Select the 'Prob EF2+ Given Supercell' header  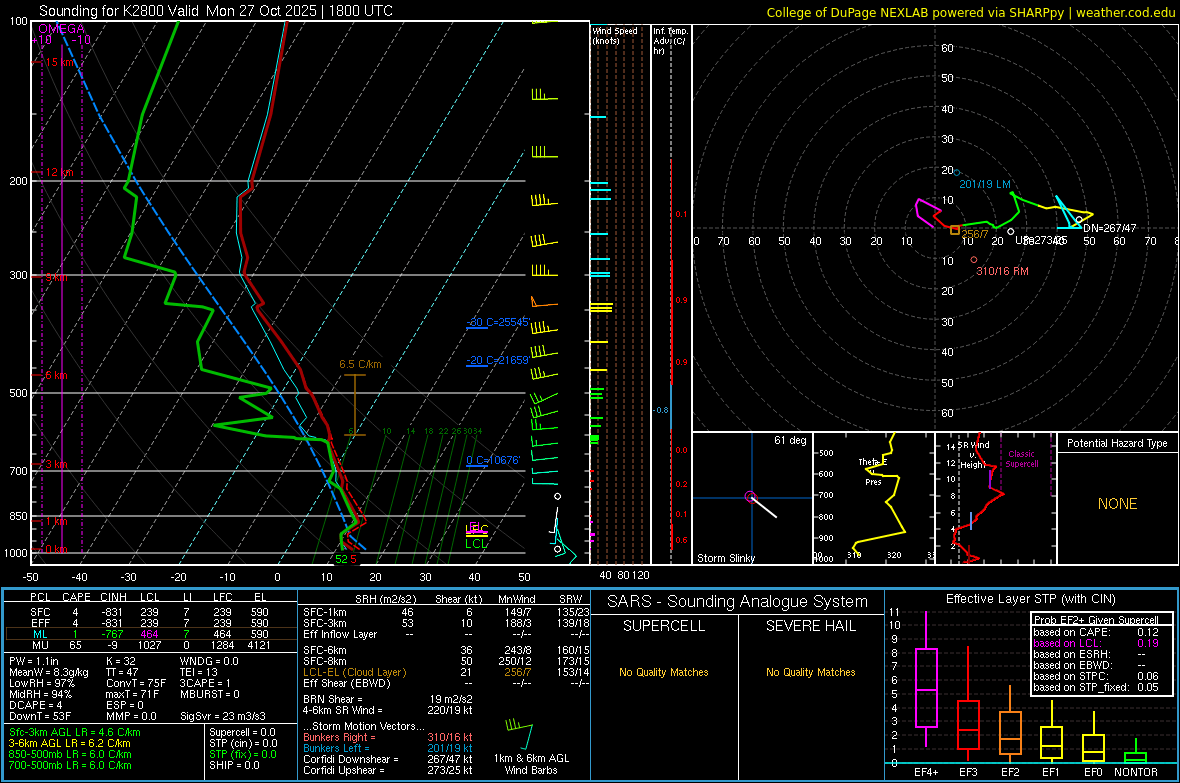(x=1096, y=620)
